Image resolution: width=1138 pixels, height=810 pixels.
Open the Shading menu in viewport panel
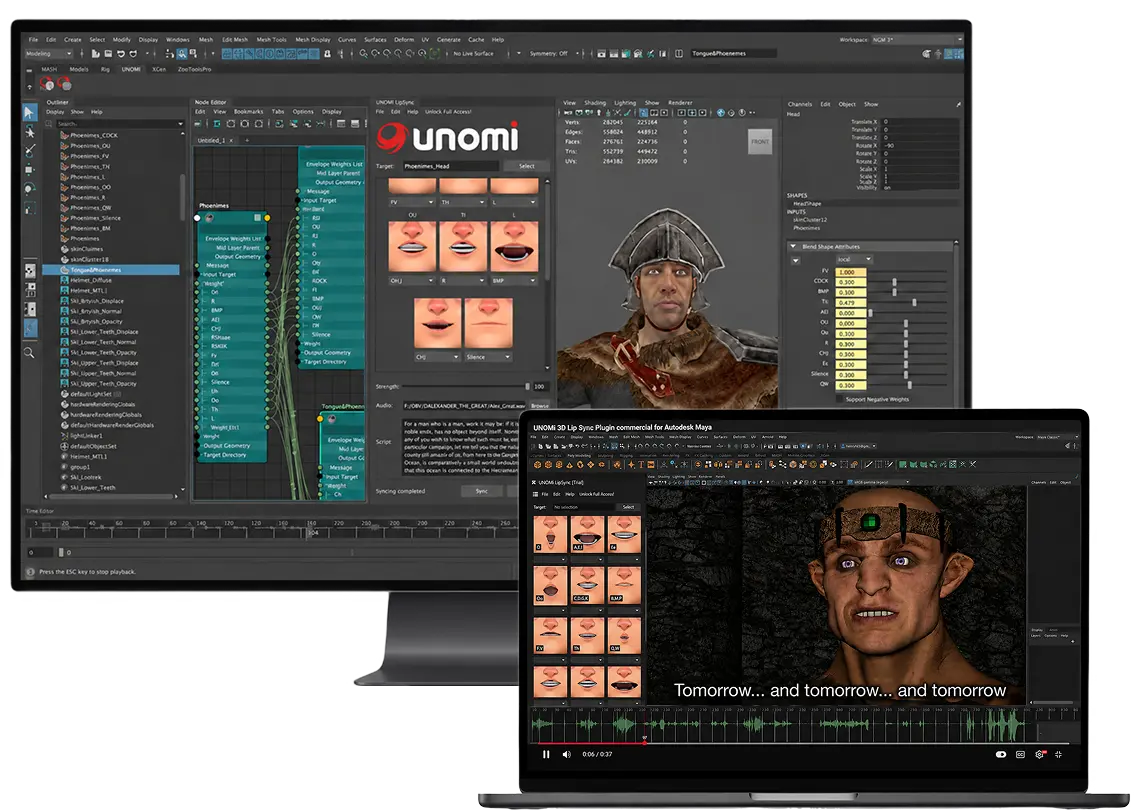[x=594, y=103]
